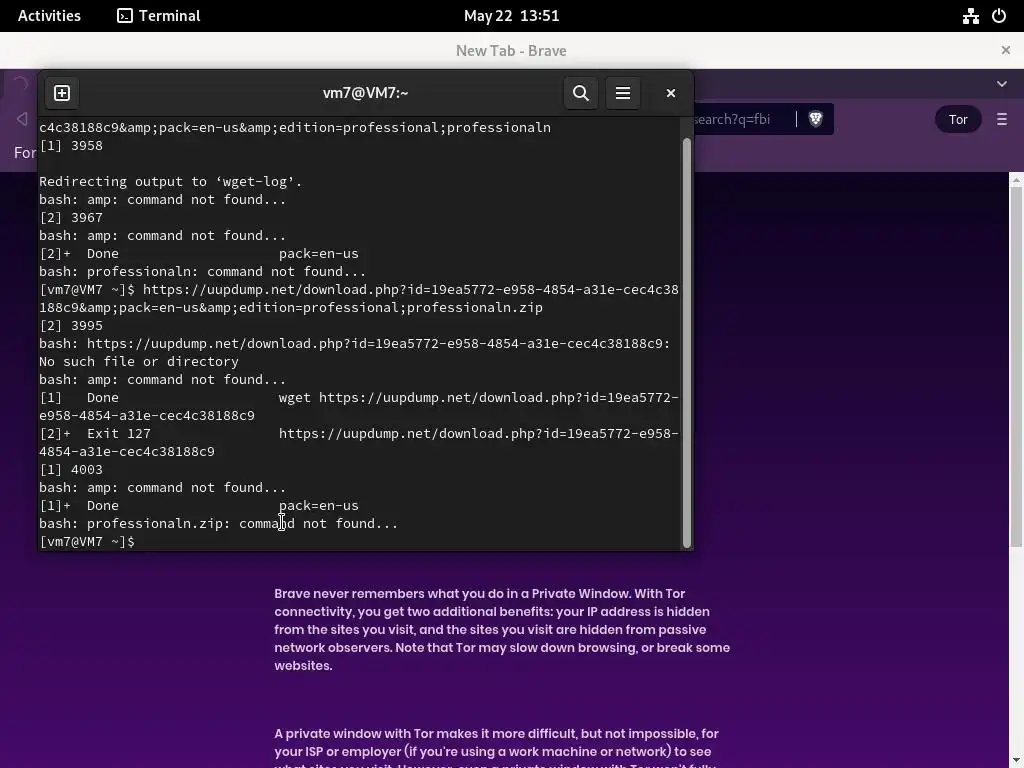Click the '[2] 3967' line

[71, 217]
